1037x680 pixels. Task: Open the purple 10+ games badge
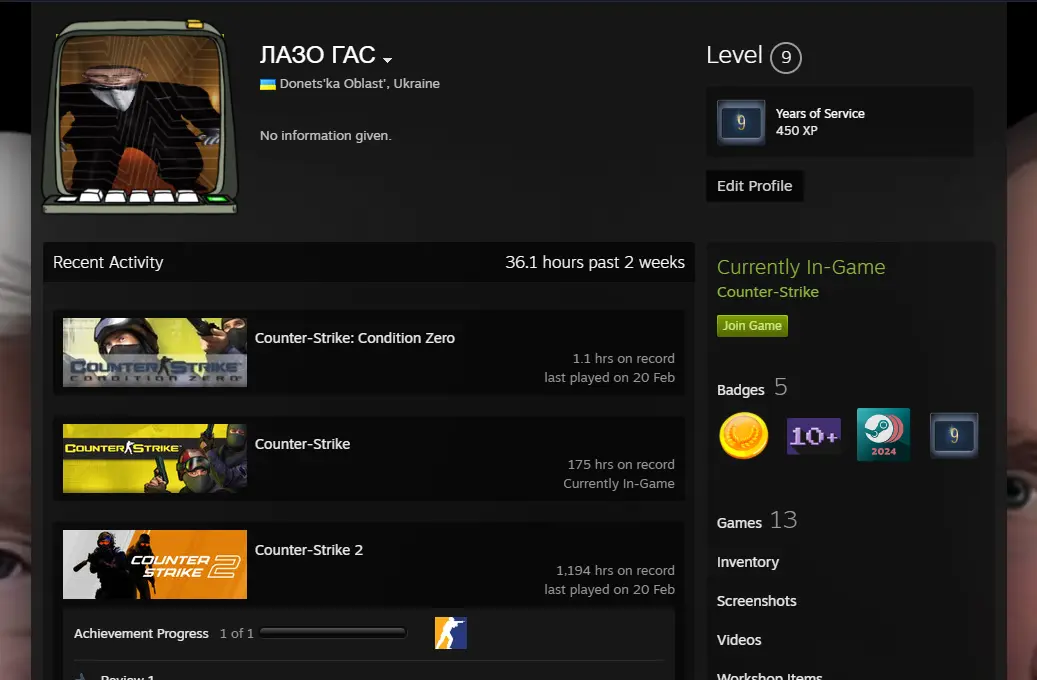tap(813, 435)
